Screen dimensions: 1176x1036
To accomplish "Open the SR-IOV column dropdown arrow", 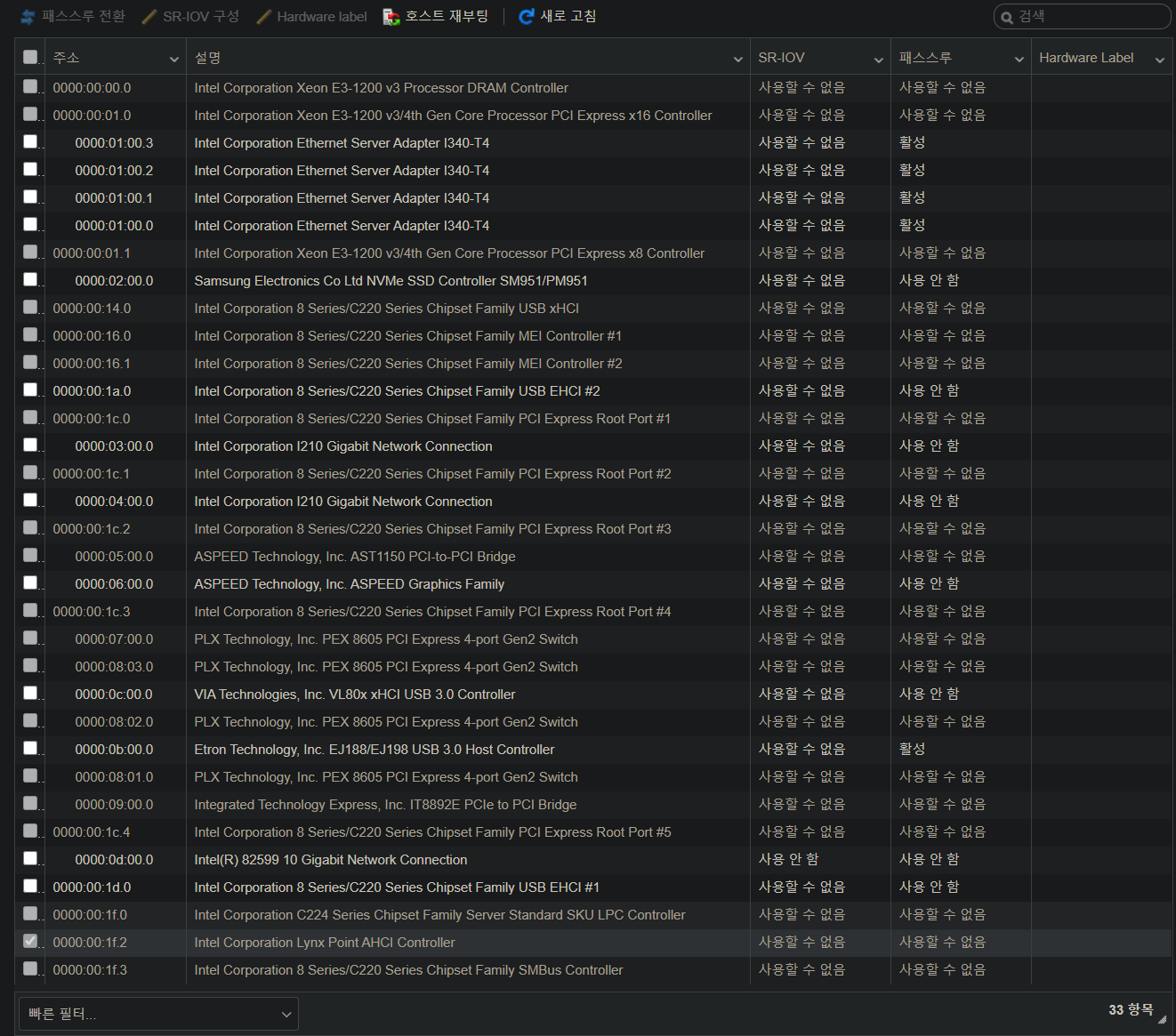I will pos(879,59).
